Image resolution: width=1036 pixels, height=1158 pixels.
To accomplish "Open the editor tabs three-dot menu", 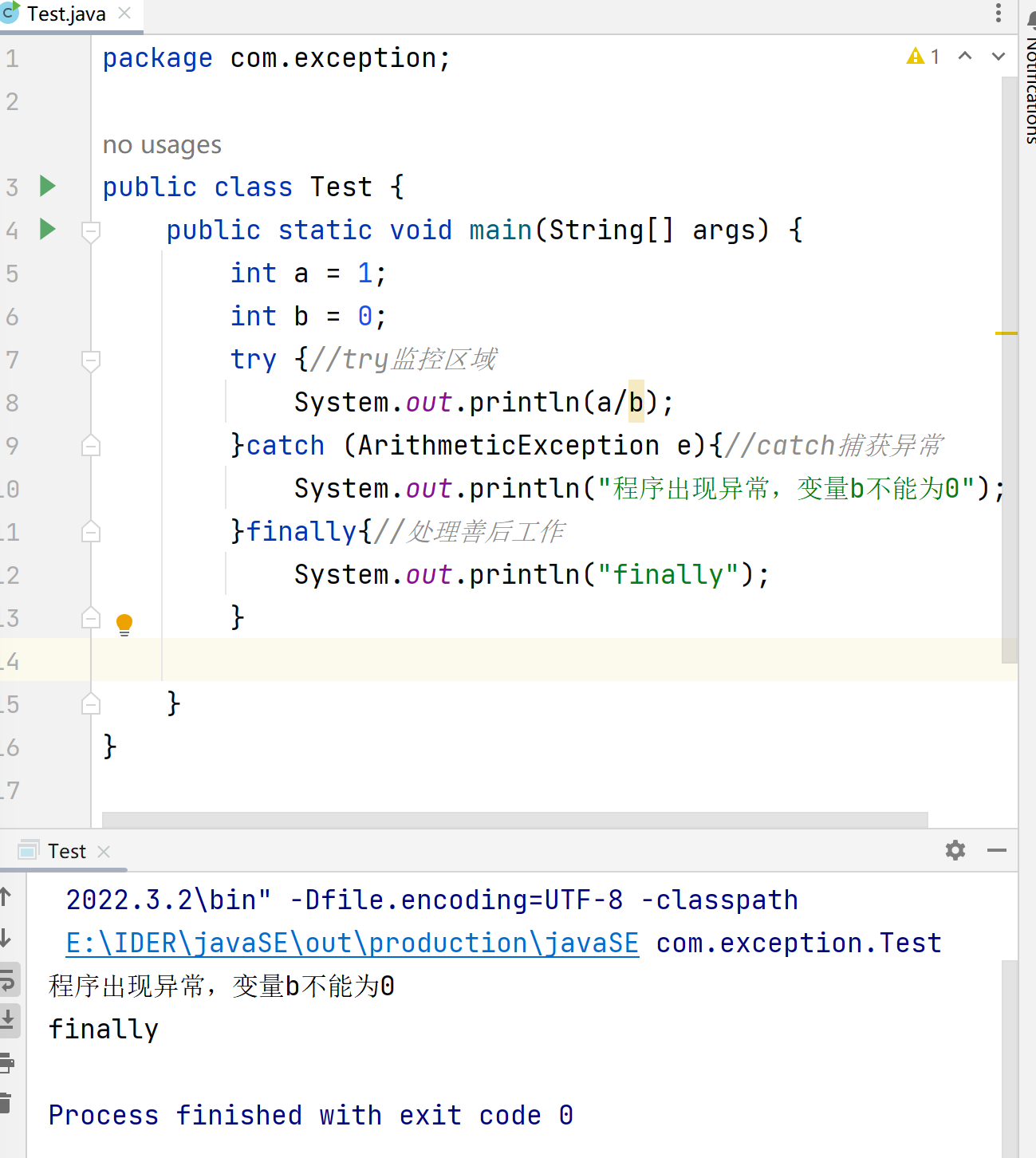I will coord(998,13).
